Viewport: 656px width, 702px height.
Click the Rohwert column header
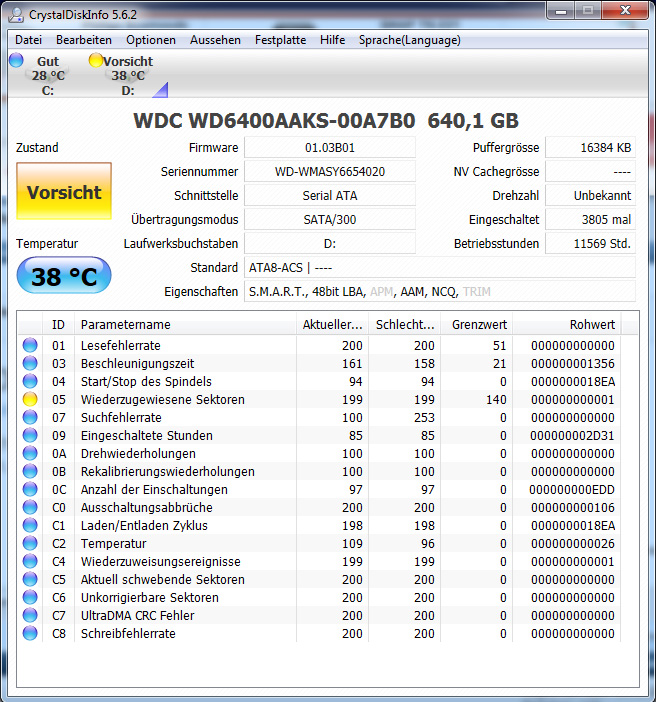(567, 325)
